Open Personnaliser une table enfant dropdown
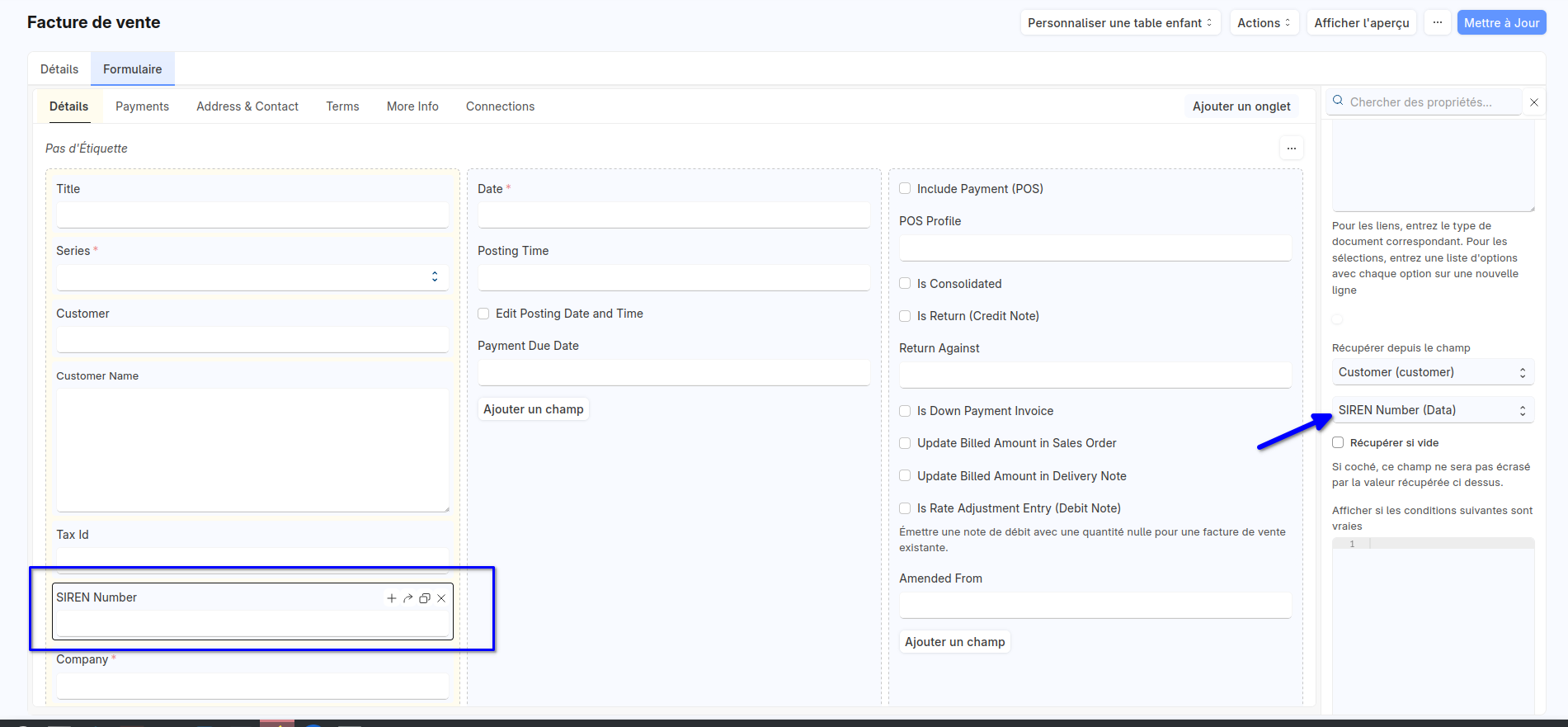The width and height of the screenshot is (1568, 727). click(x=1119, y=23)
